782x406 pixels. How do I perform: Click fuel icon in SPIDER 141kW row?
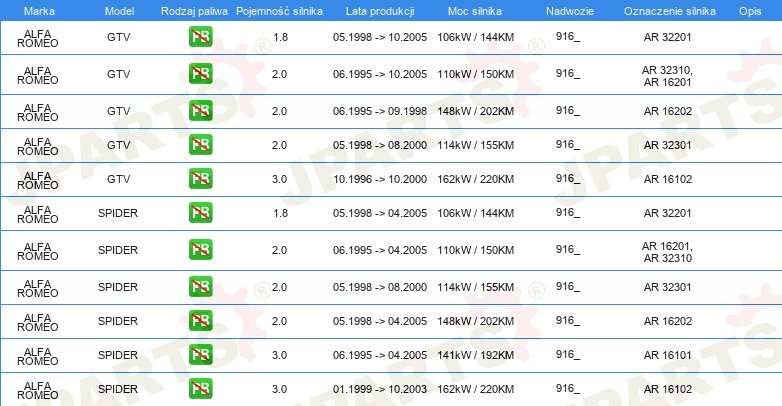(200, 355)
